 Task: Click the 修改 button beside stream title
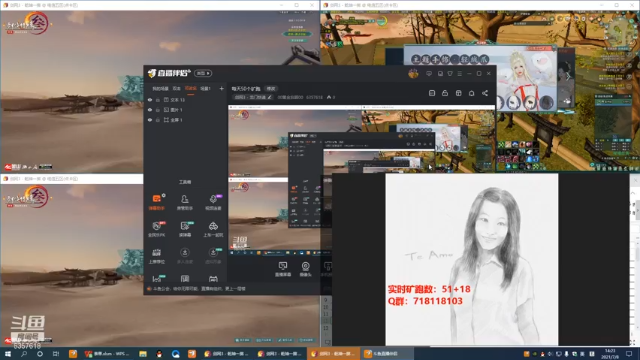pos(271,89)
